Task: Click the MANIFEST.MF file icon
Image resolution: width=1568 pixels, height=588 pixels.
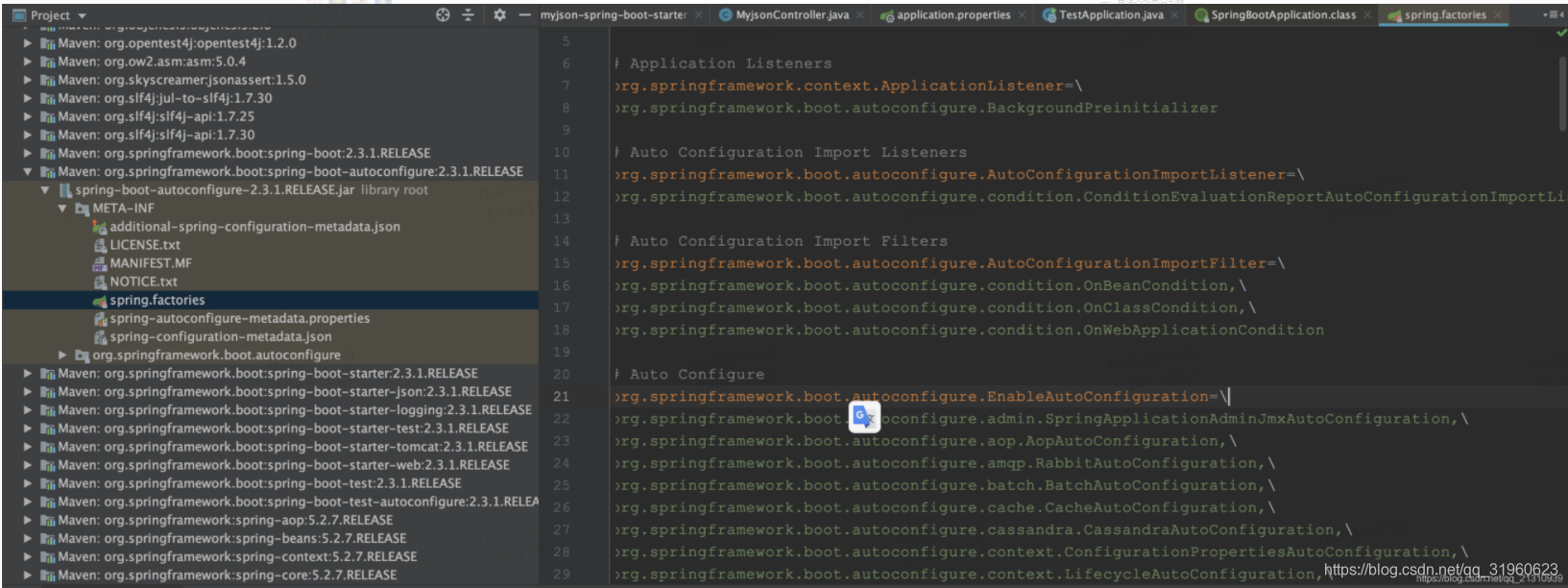Action: pos(99,263)
